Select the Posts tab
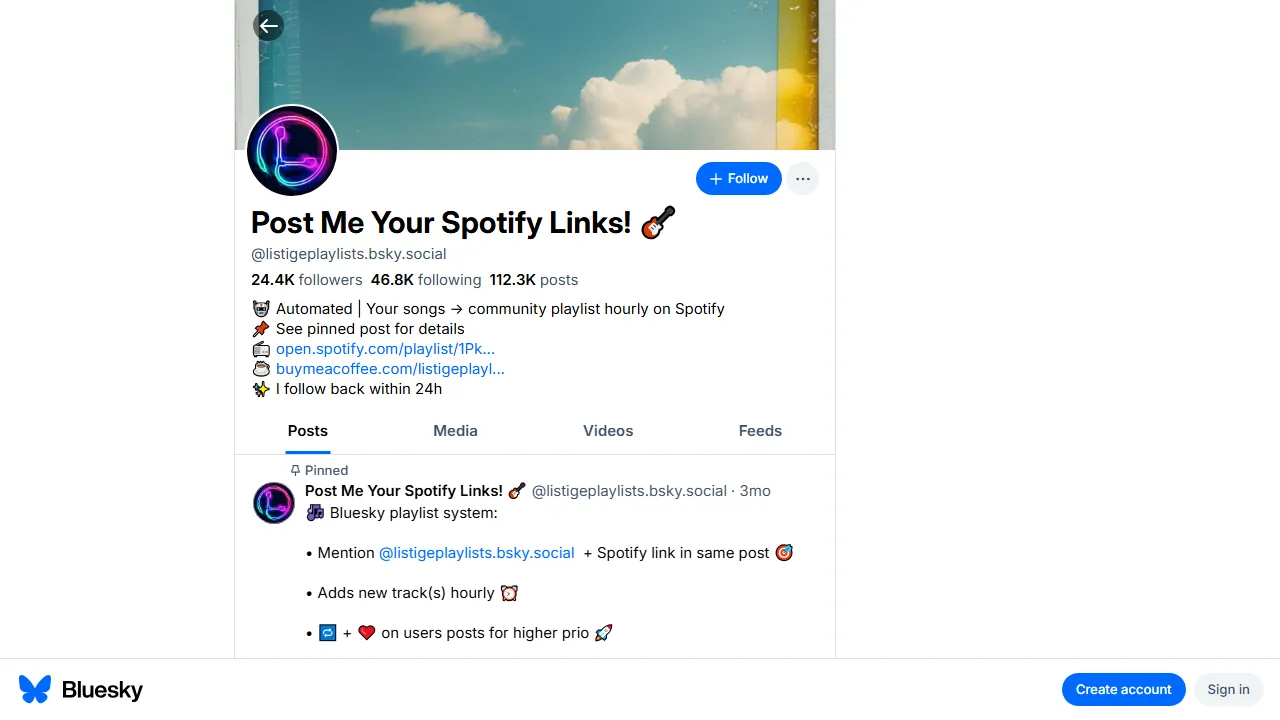This screenshot has height=720, width=1280. [307, 431]
